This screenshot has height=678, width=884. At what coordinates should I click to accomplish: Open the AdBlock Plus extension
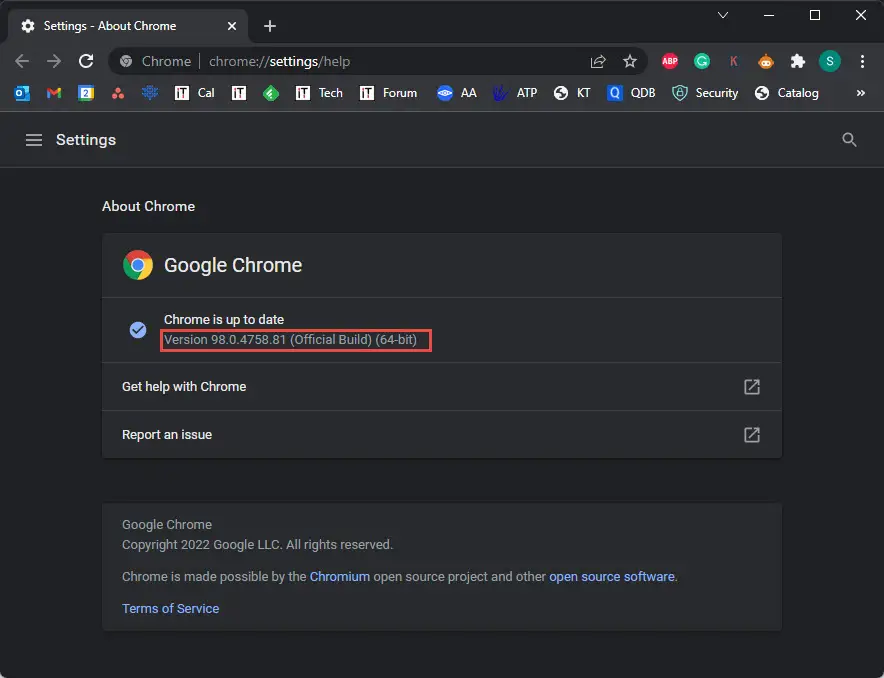pyautogui.click(x=670, y=61)
